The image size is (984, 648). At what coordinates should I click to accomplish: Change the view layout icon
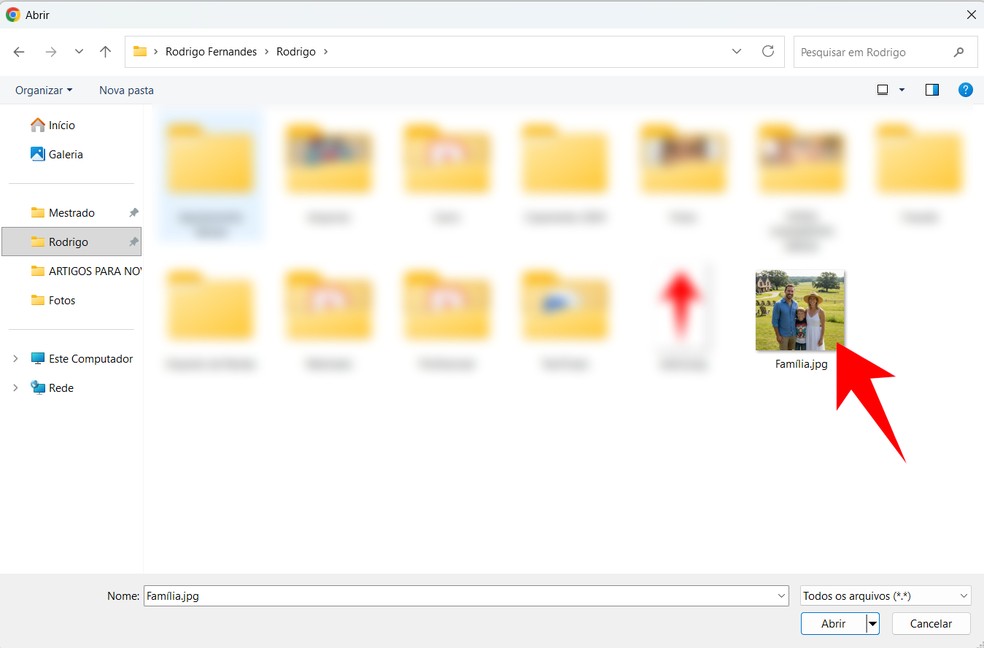tap(882, 90)
